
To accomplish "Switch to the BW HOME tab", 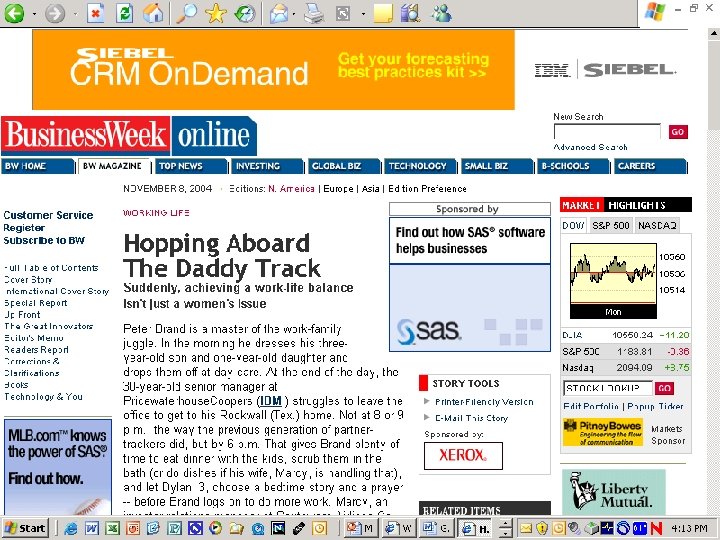I will pos(37,166).
